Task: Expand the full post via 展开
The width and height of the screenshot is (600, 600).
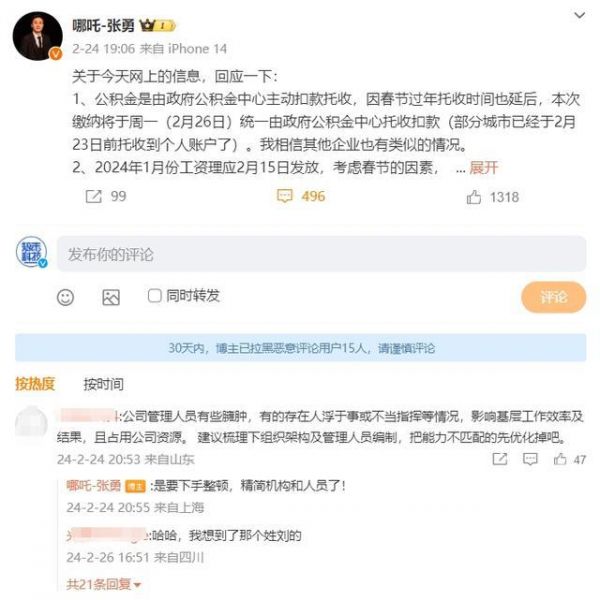Action: pyautogui.click(x=484, y=167)
